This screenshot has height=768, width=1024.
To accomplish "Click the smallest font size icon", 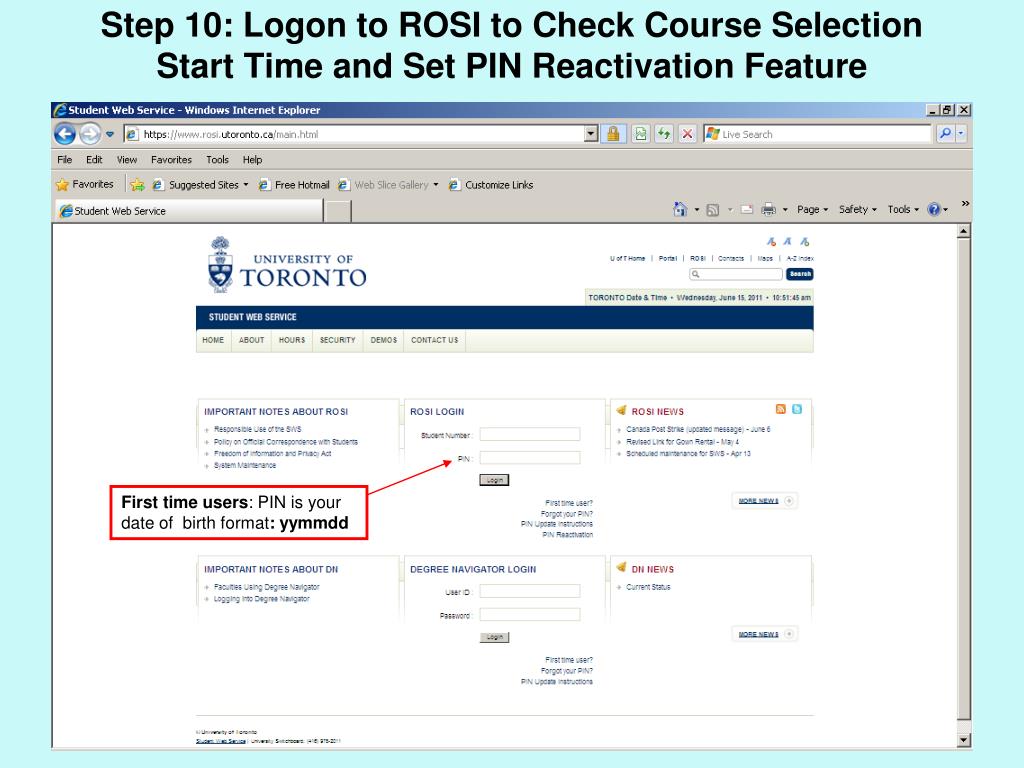I will [x=771, y=242].
